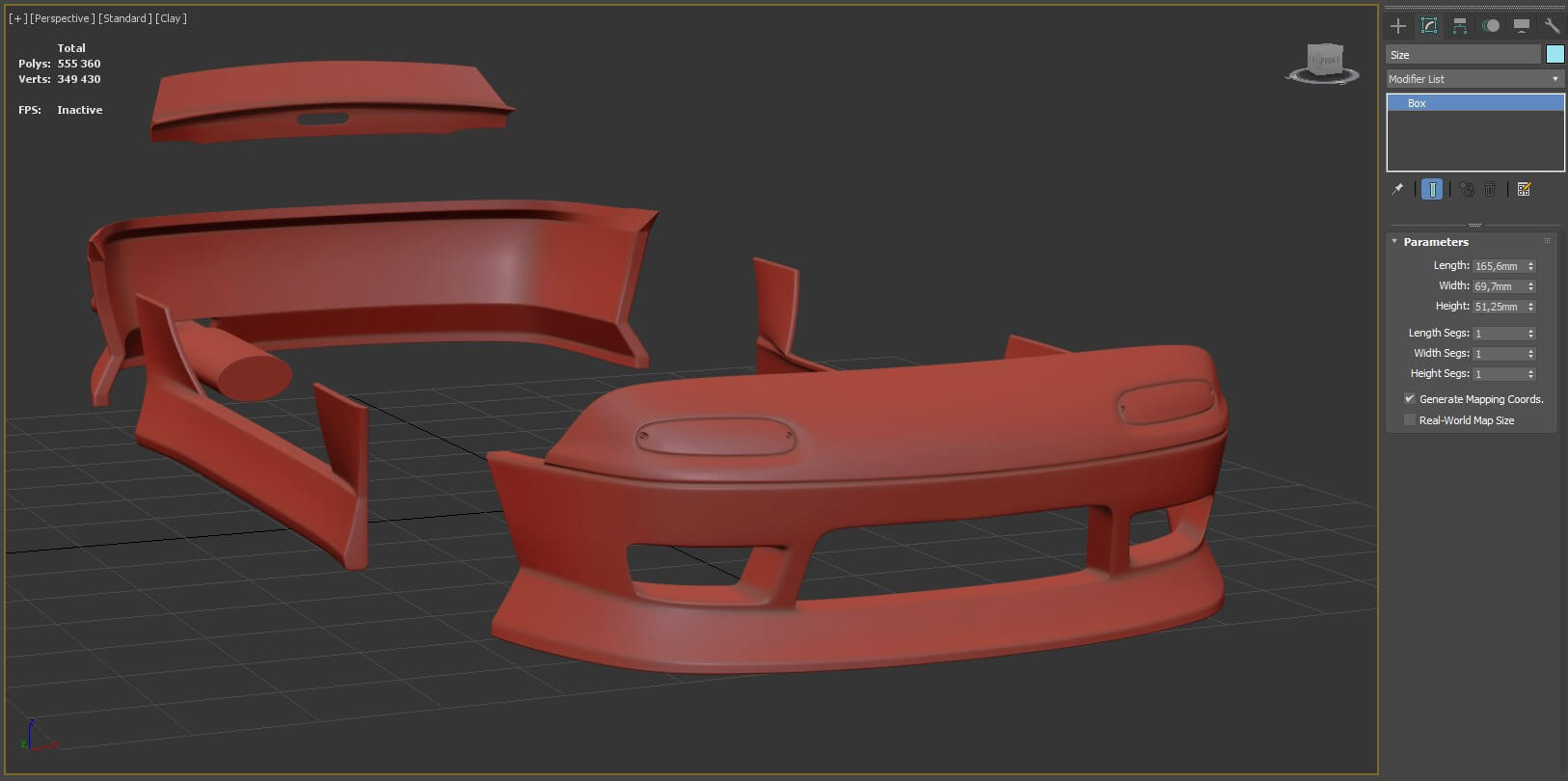Image resolution: width=1568 pixels, height=781 pixels.
Task: Toggle Show End Result button
Action: [x=1432, y=189]
